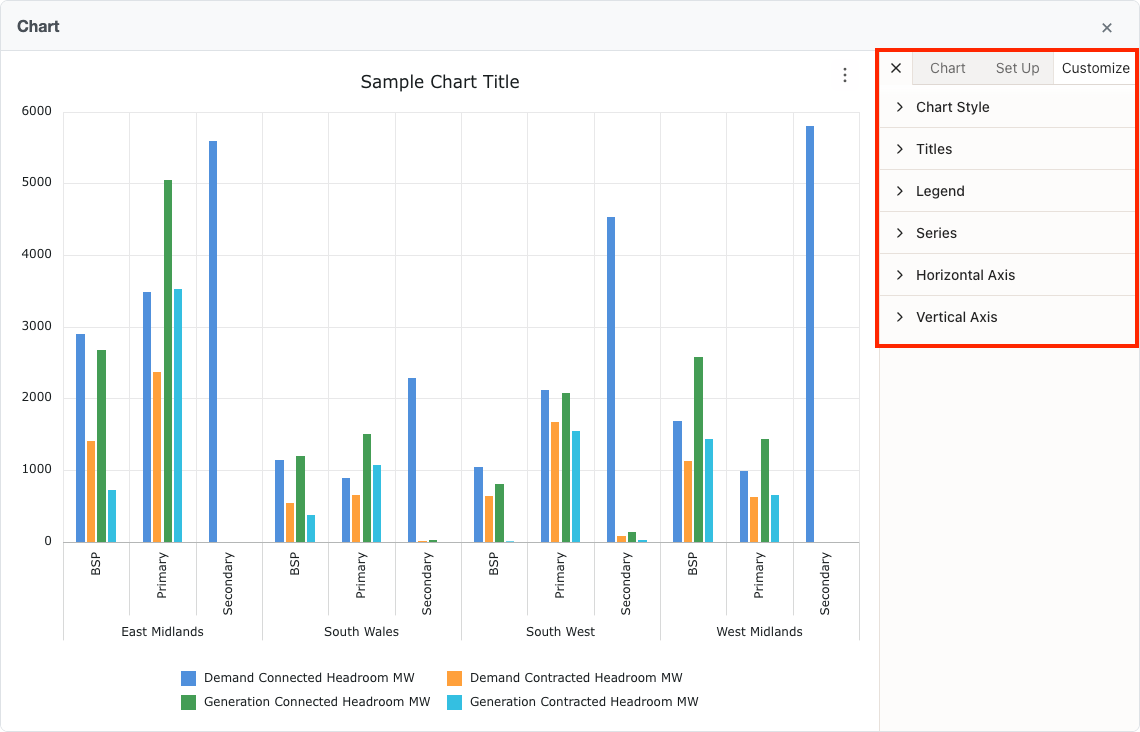Dismiss the chart editor panel via its X icon
Image resolution: width=1140 pixels, height=732 pixels.
click(x=896, y=68)
